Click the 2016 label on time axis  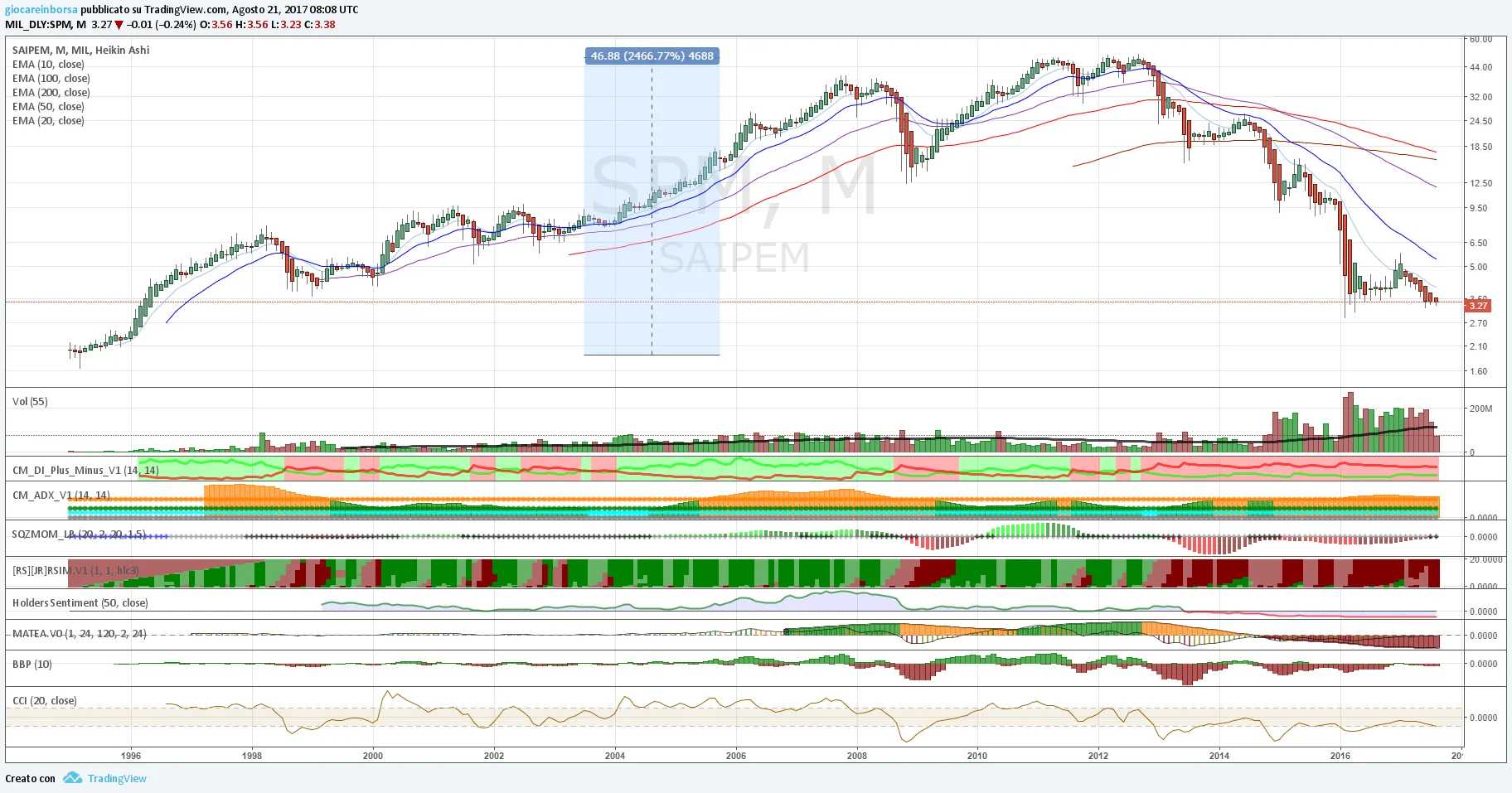pyautogui.click(x=1340, y=755)
